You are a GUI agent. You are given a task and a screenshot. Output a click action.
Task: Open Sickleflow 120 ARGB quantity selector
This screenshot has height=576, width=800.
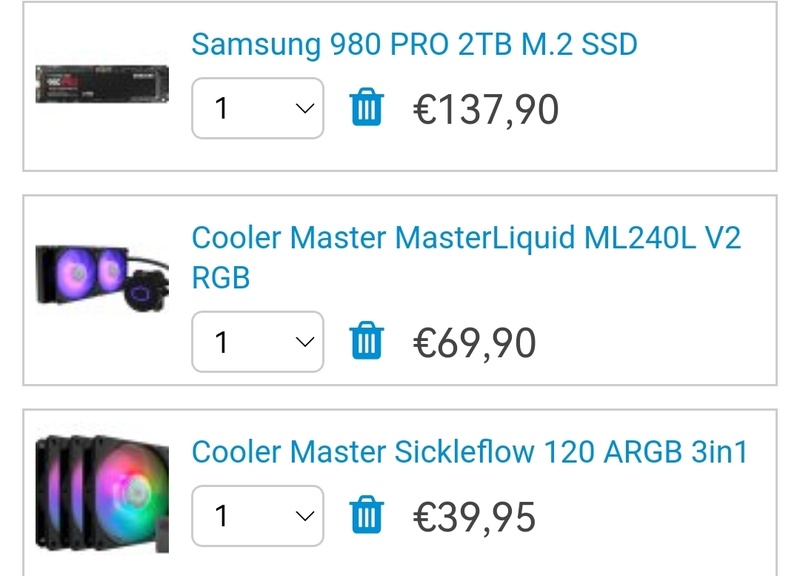(257, 516)
